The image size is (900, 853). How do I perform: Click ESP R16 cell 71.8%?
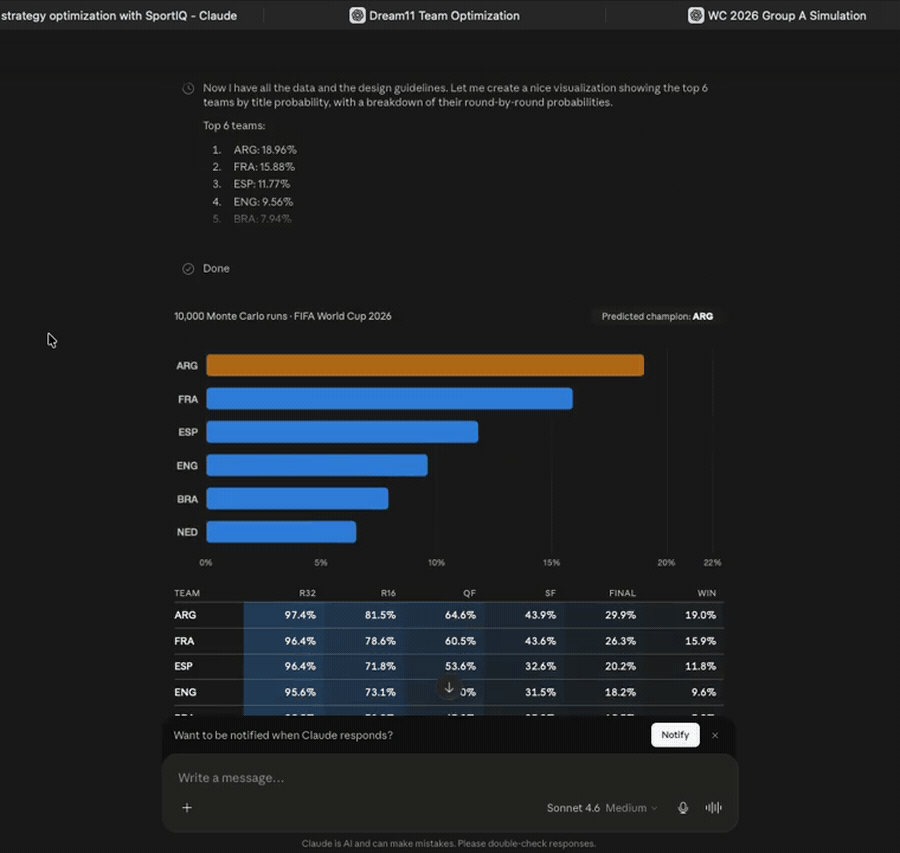point(380,666)
